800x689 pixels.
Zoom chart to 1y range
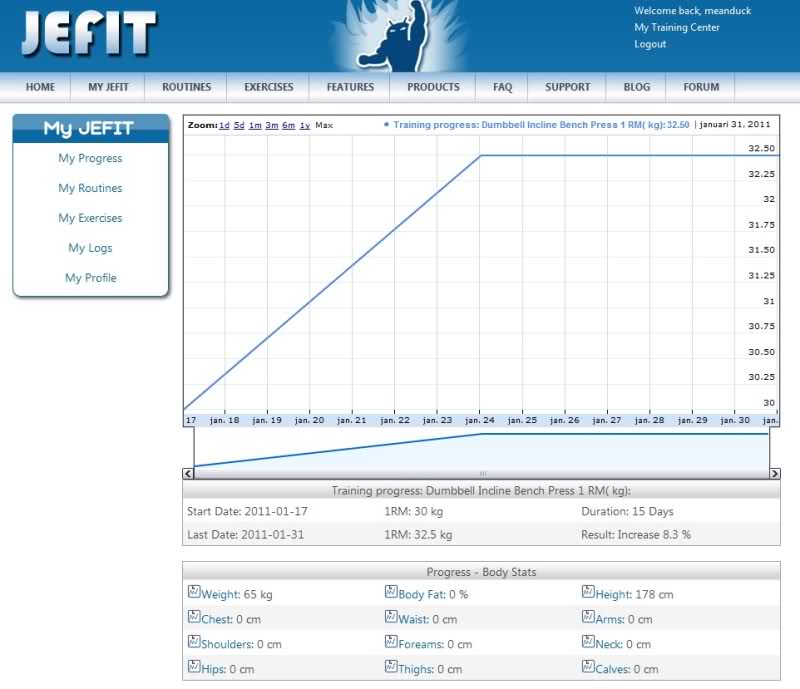tap(304, 126)
